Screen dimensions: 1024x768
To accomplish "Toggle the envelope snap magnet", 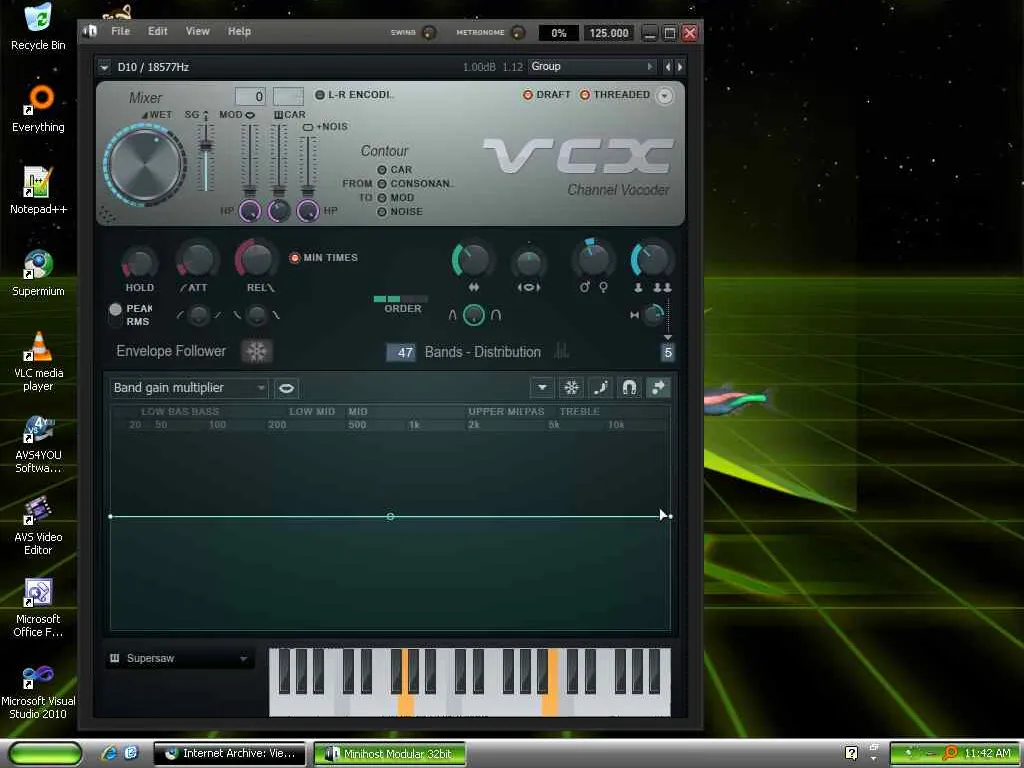I will point(629,388).
